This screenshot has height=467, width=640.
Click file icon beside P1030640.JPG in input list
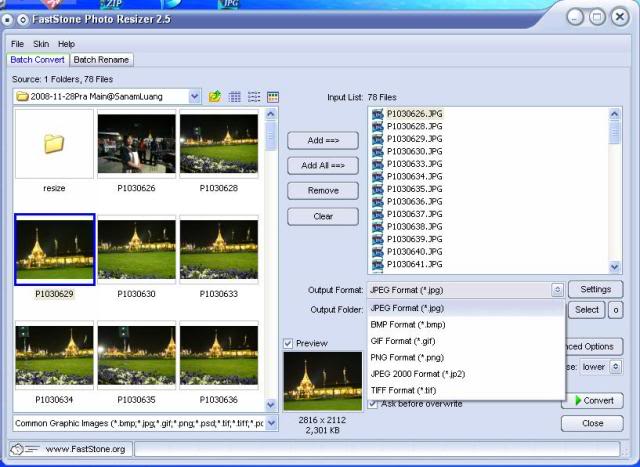pos(378,252)
